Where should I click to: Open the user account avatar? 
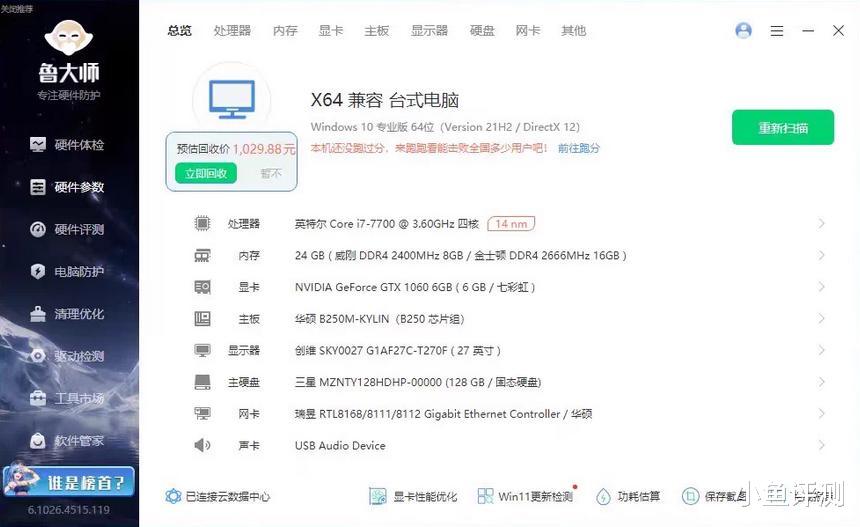click(x=743, y=31)
